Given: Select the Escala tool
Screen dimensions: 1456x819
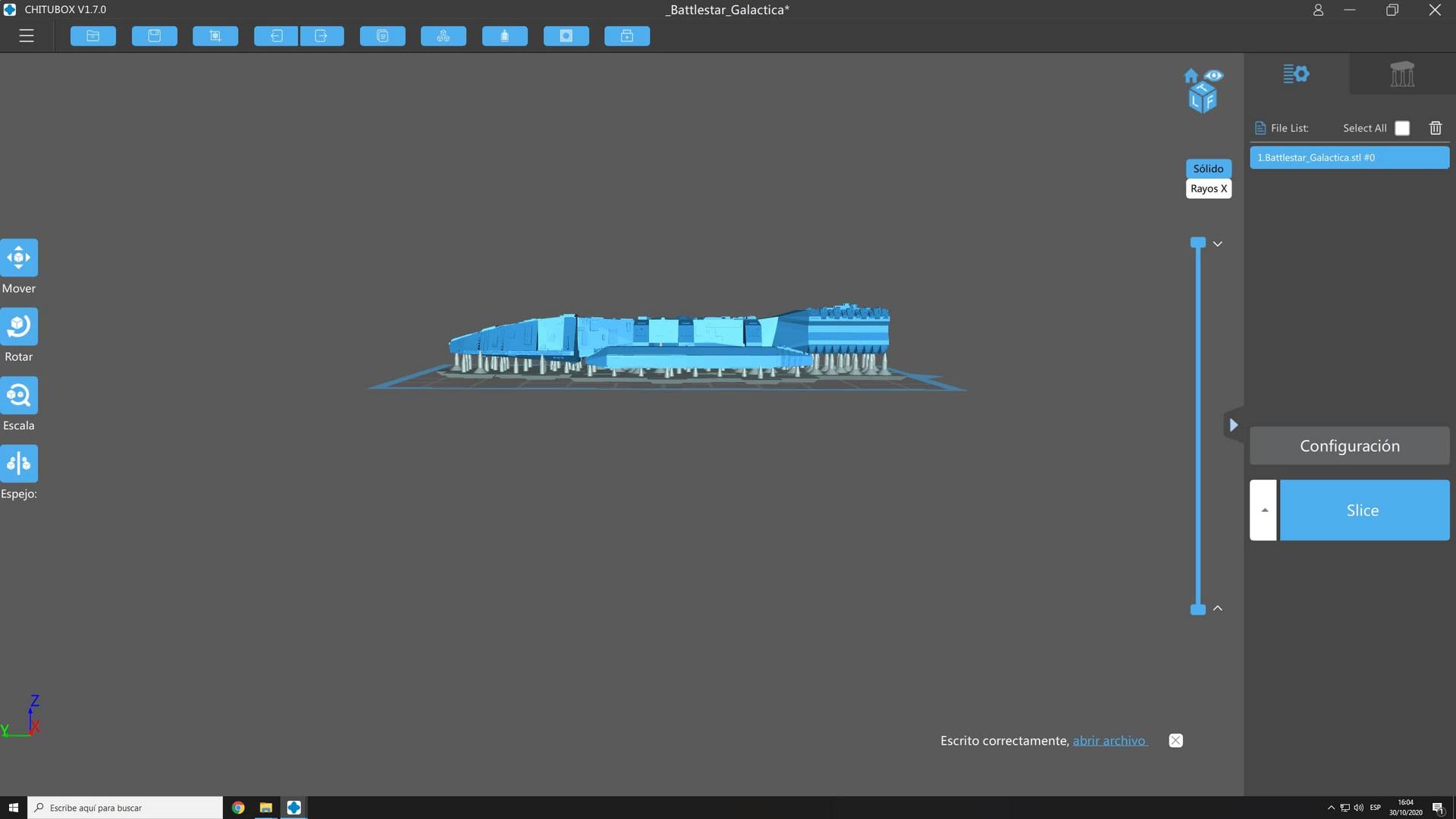Looking at the screenshot, I should coord(19,395).
